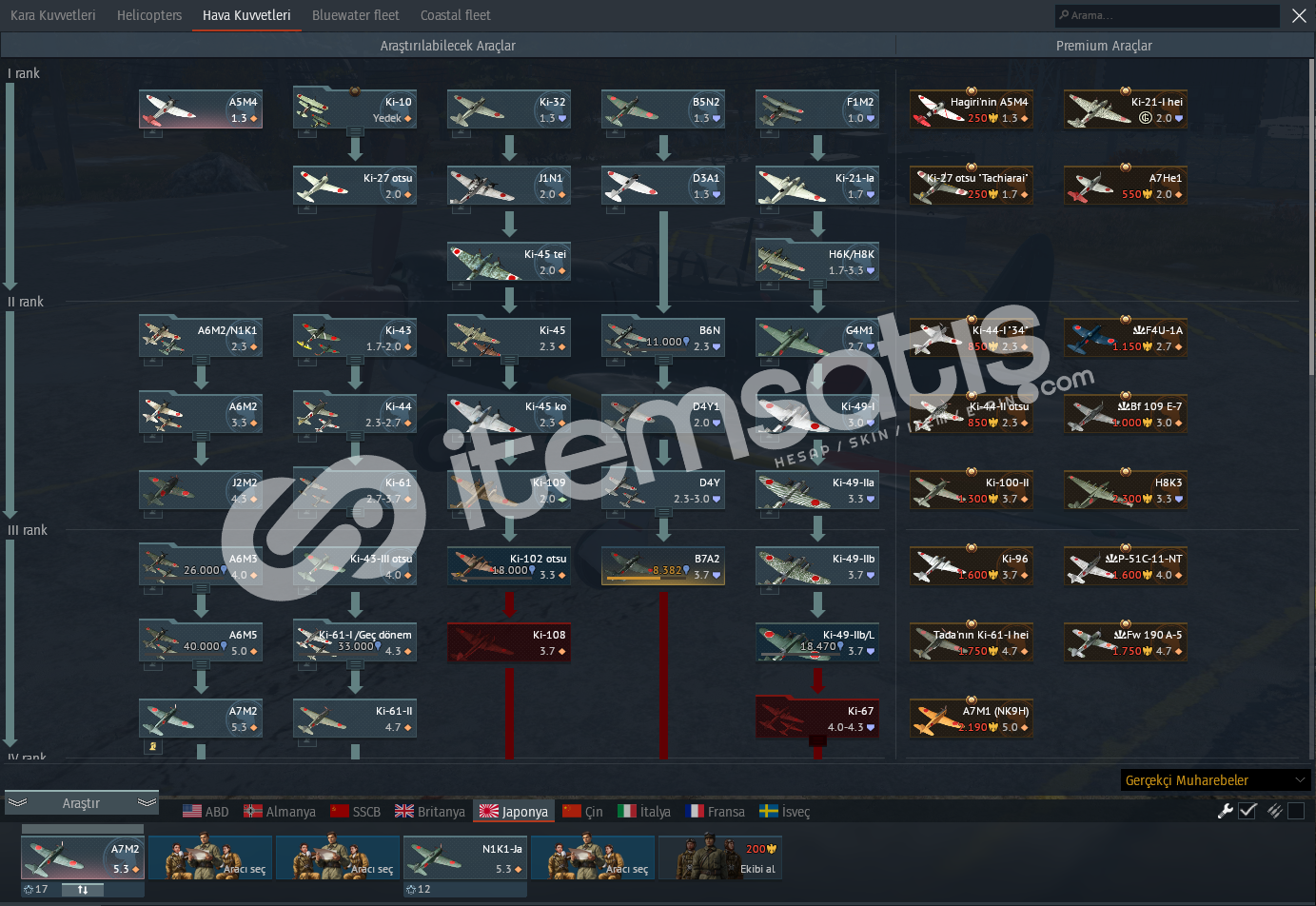Click in the Arama search field

click(1167, 15)
